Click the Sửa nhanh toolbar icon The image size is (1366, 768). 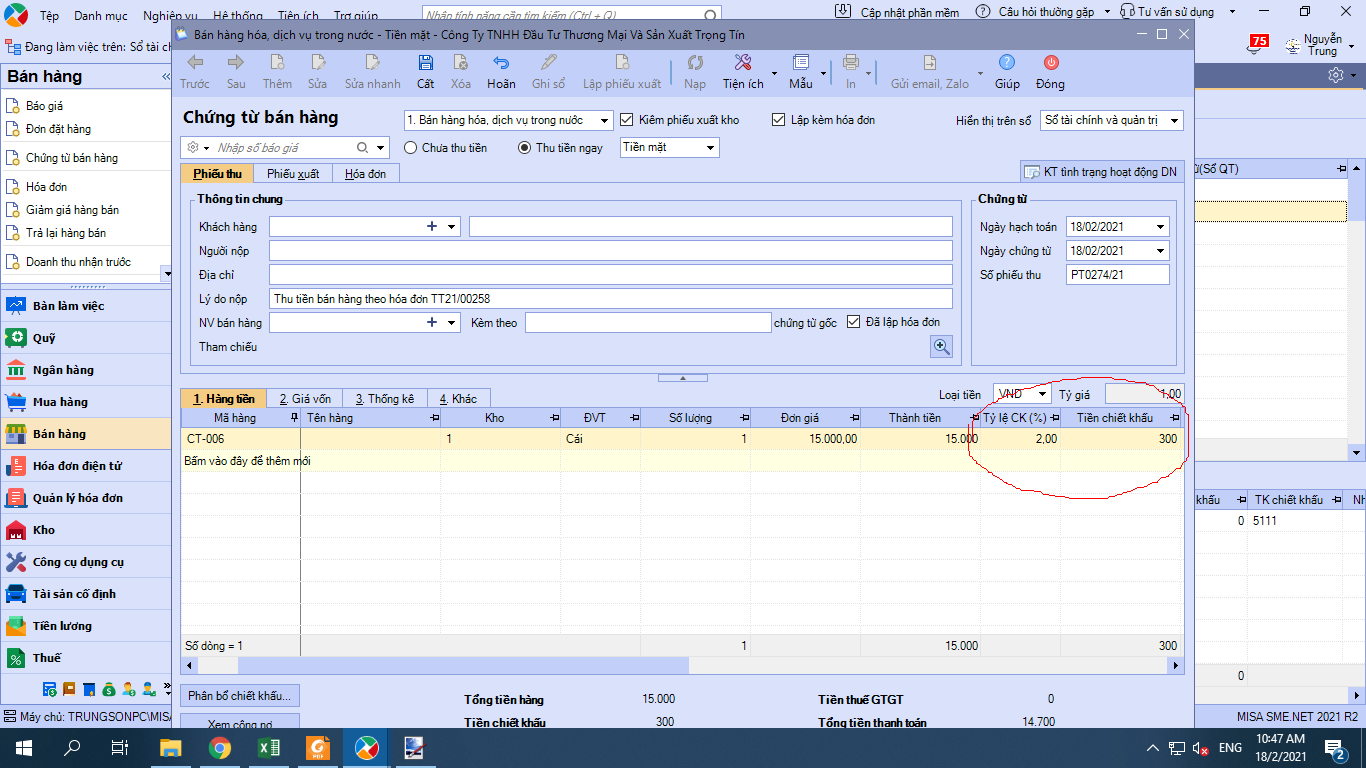[x=372, y=62]
